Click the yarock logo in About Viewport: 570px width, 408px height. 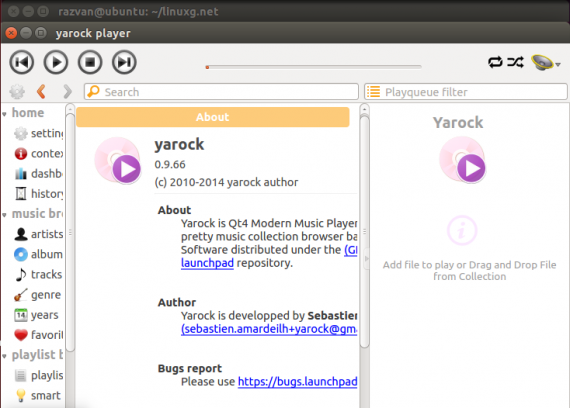click(117, 160)
